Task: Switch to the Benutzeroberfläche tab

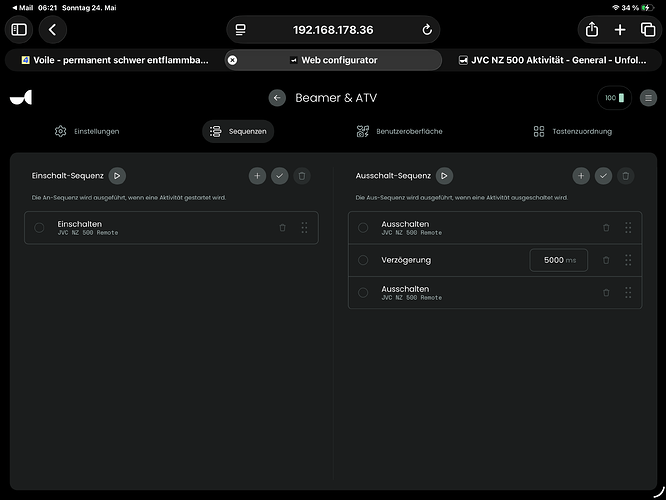Action: pos(399,131)
